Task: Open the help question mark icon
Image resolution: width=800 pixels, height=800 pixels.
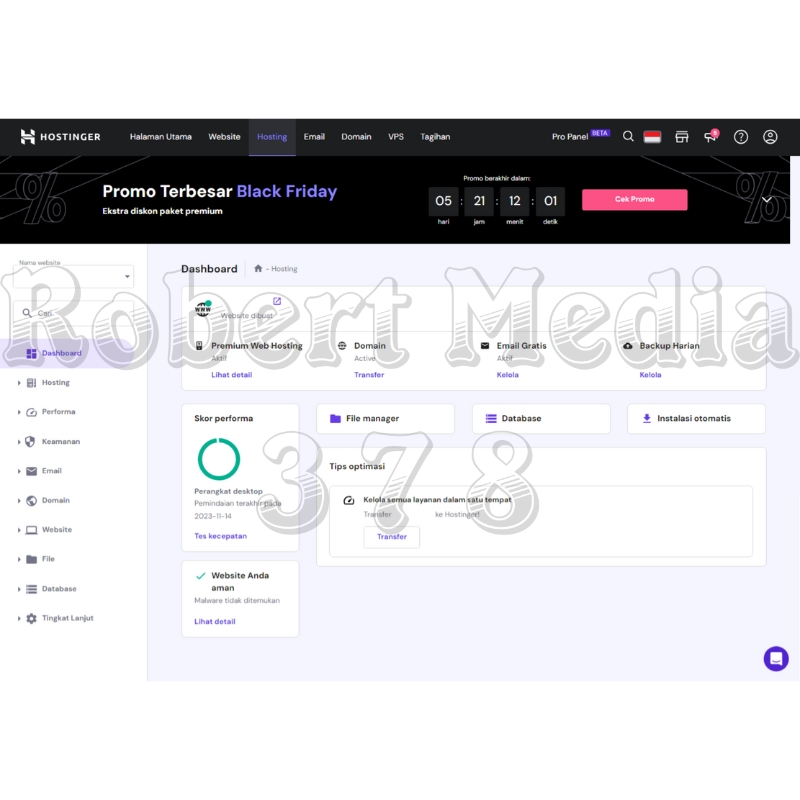Action: [x=740, y=137]
